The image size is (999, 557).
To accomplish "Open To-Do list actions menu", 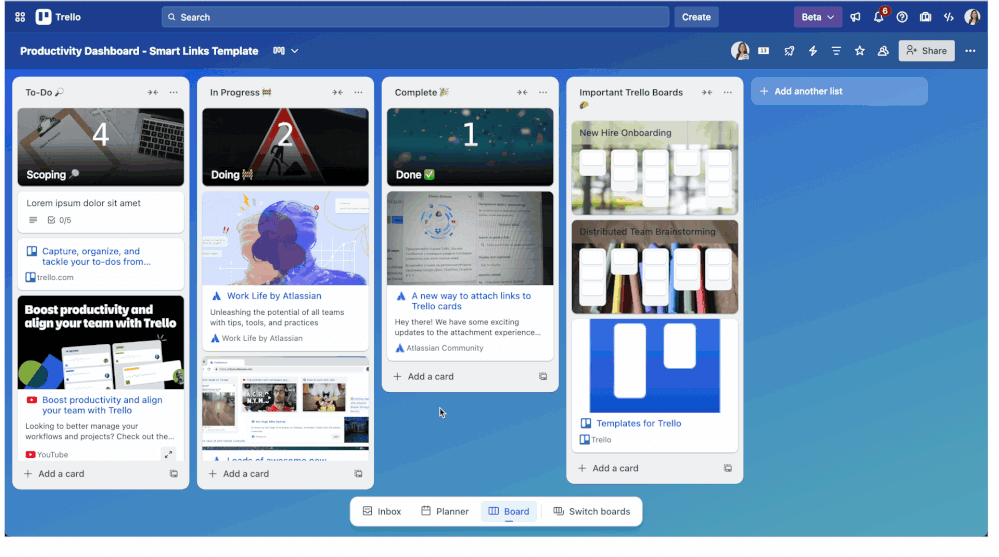I will pos(174,92).
